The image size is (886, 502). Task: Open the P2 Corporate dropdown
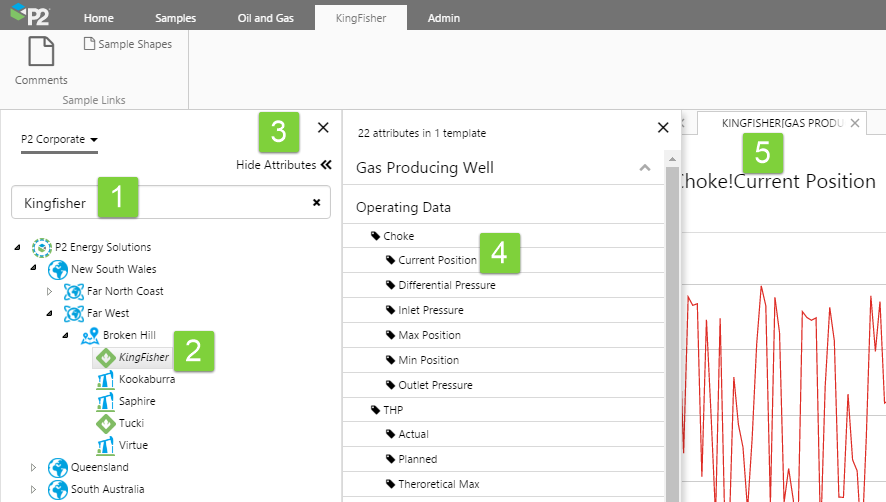(59, 140)
